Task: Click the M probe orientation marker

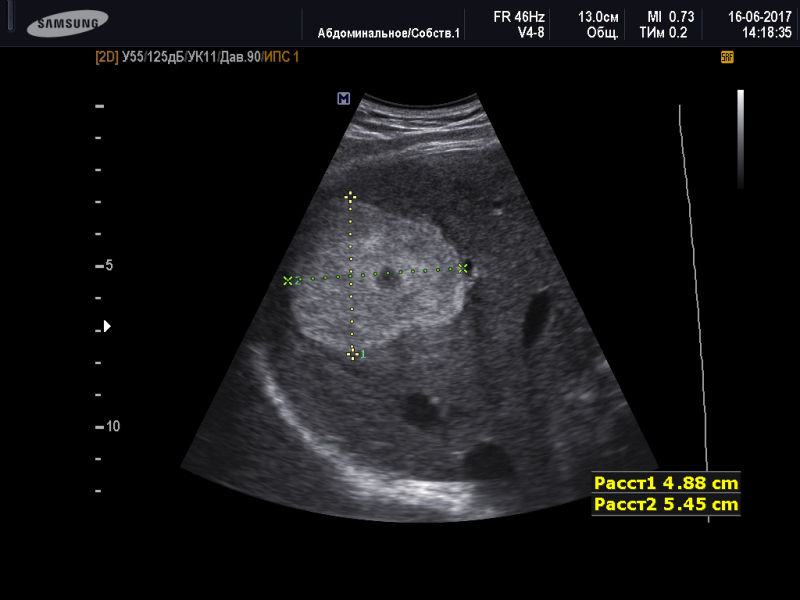Action: coord(344,98)
